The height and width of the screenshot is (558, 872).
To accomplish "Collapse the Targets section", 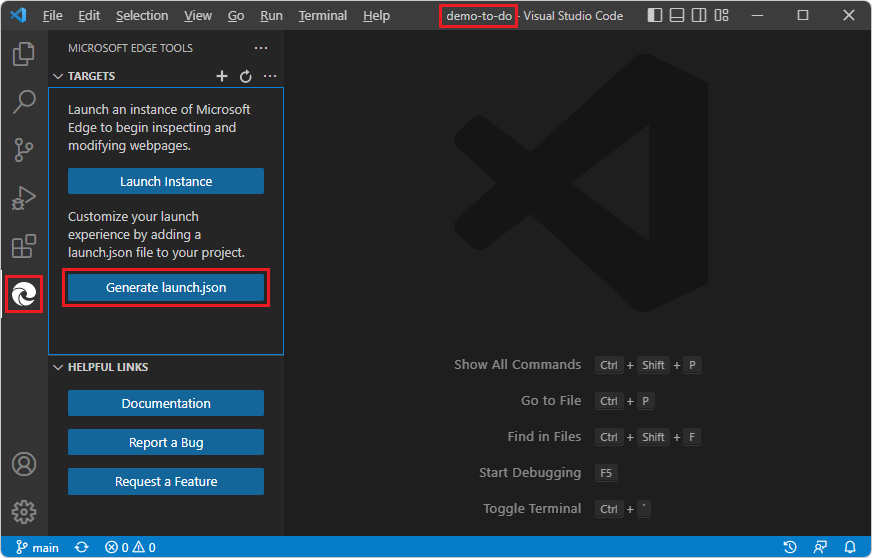I will [58, 76].
